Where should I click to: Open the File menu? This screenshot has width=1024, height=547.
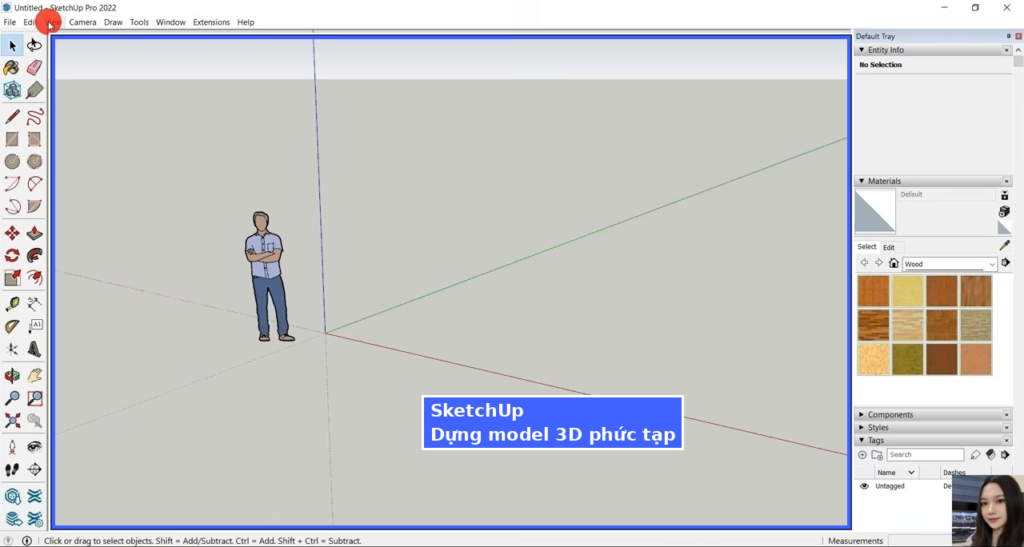click(x=10, y=22)
